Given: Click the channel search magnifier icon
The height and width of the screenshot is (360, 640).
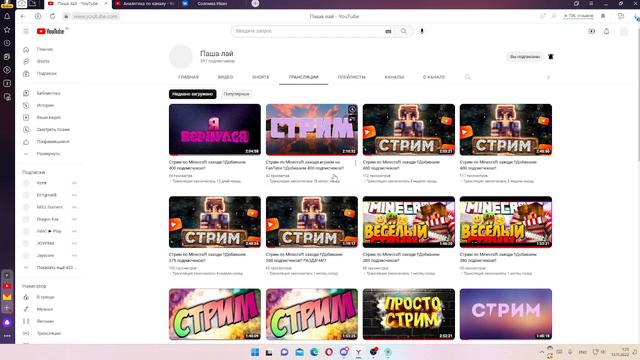Looking at the screenshot, I should pyautogui.click(x=468, y=77).
